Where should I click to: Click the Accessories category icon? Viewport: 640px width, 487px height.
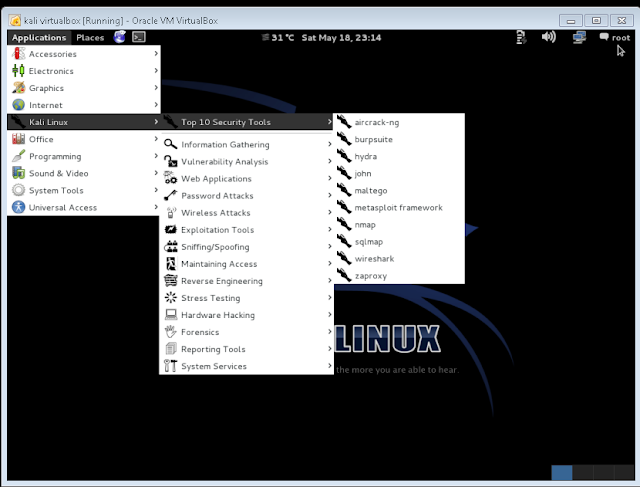[18, 53]
